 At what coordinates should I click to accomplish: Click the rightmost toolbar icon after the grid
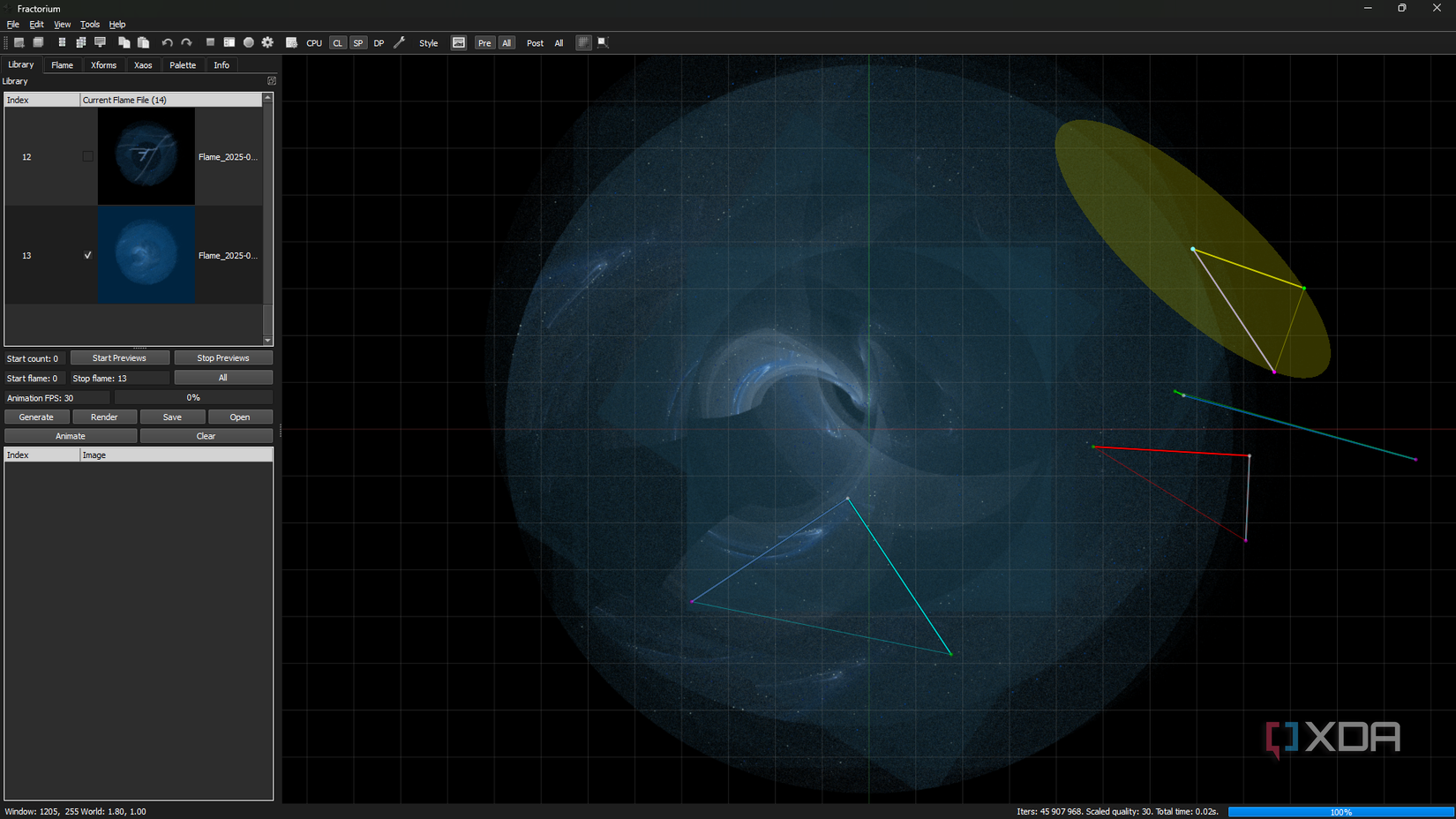pyautogui.click(x=603, y=42)
